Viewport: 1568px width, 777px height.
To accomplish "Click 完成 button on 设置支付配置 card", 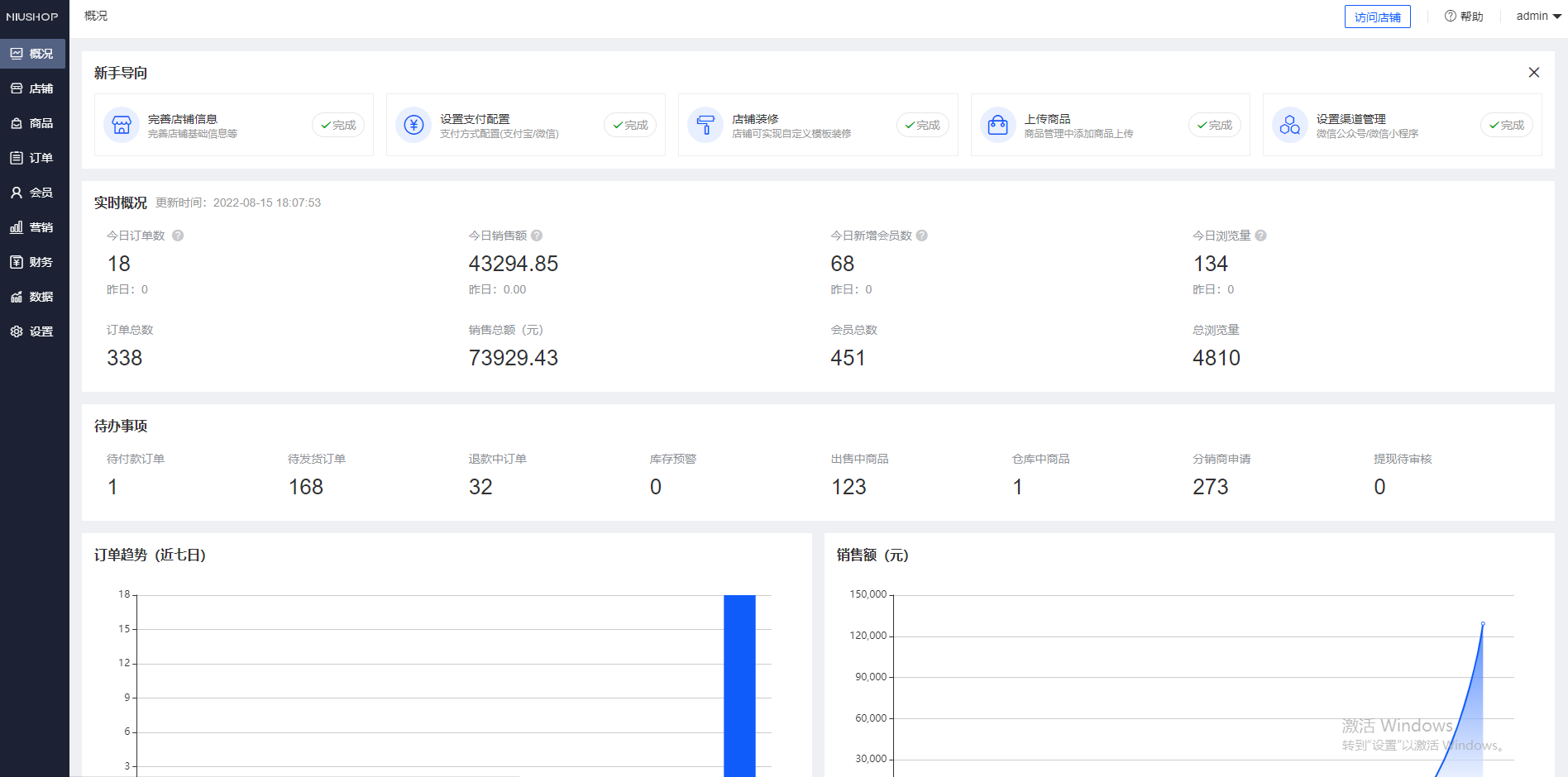I will [x=630, y=125].
